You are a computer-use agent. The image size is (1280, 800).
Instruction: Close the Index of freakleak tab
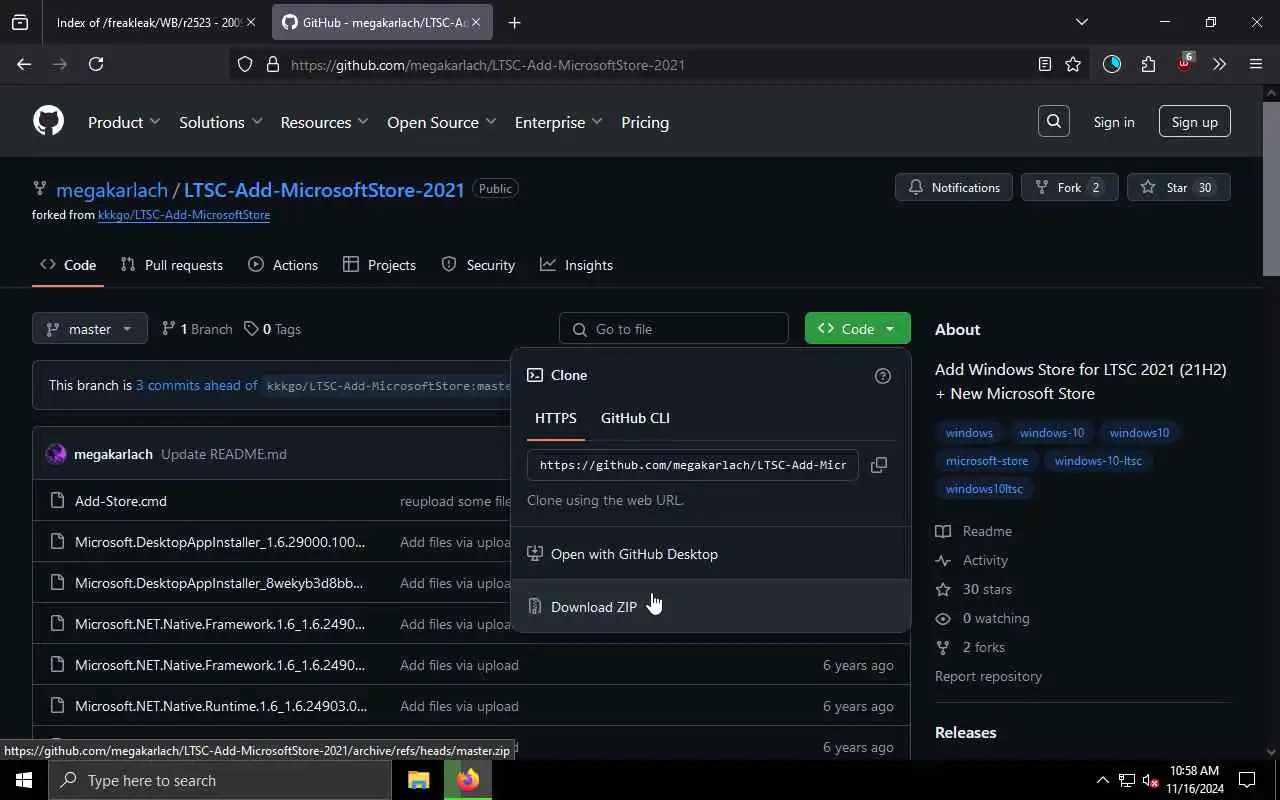pyautogui.click(x=250, y=22)
